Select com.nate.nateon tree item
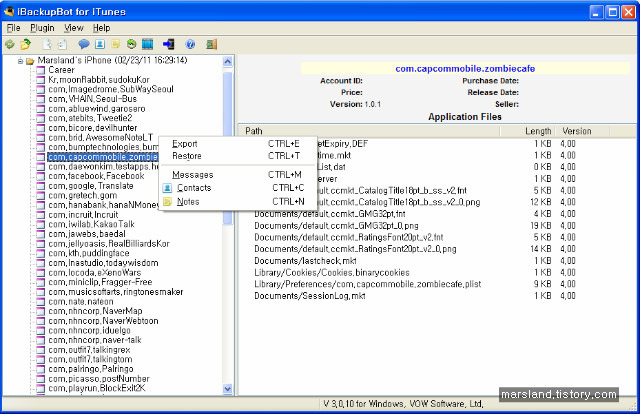Viewport: 640px width, 414px height. pos(81,302)
